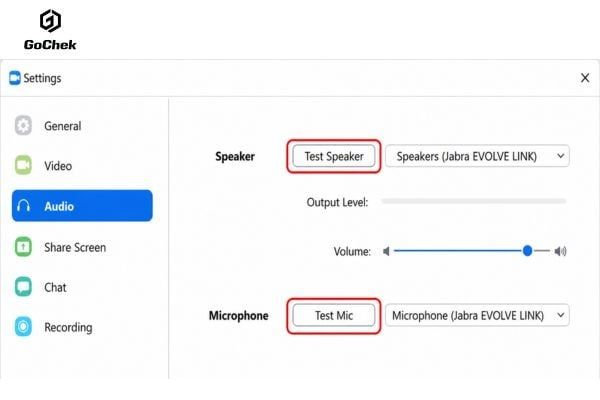Screen dimensions: 600x400
Task: Close the Settings window
Action: pos(585,78)
